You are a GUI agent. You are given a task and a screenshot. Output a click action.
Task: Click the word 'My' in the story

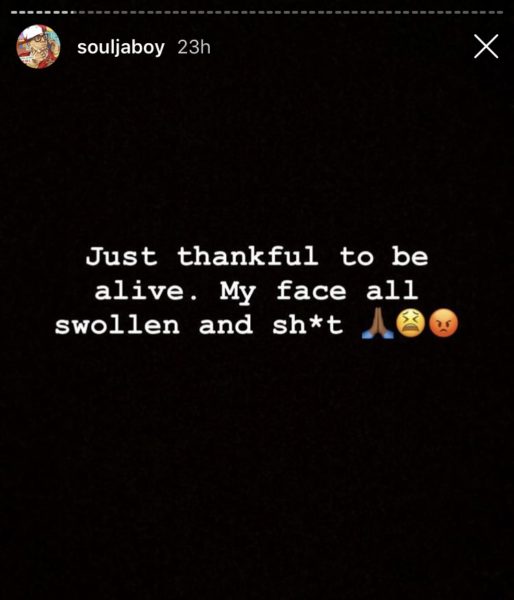238,292
